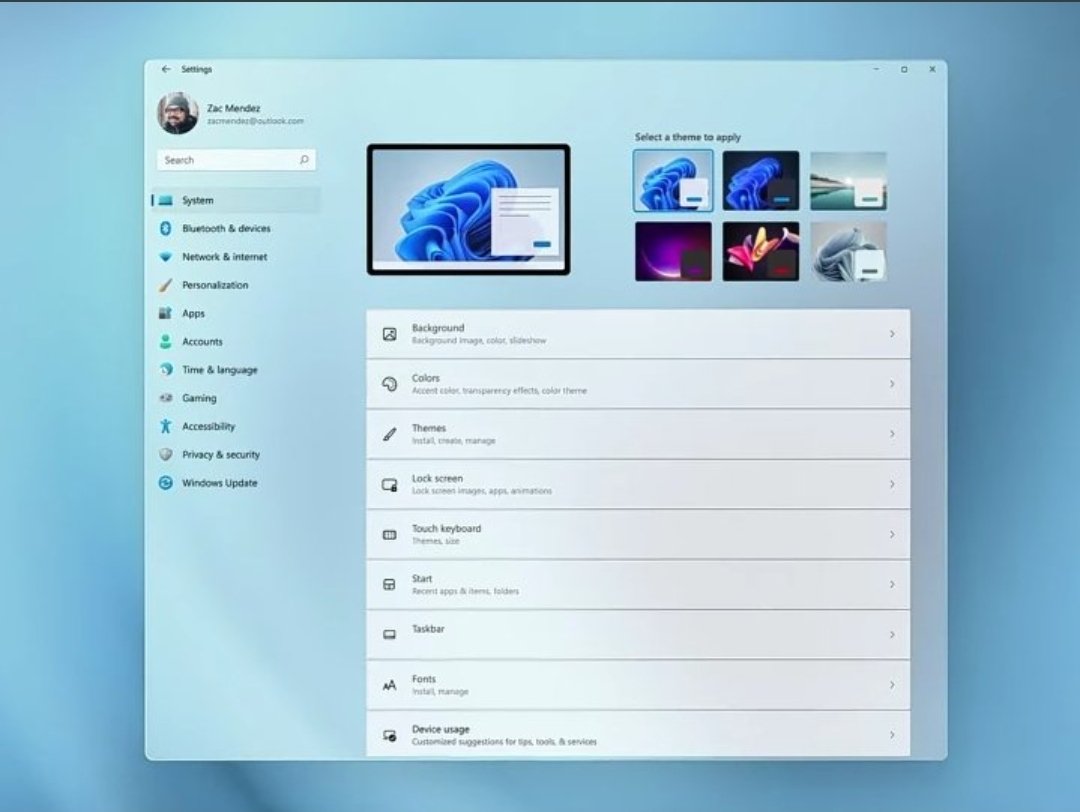
Task: Expand the Background row chevron
Action: click(892, 334)
